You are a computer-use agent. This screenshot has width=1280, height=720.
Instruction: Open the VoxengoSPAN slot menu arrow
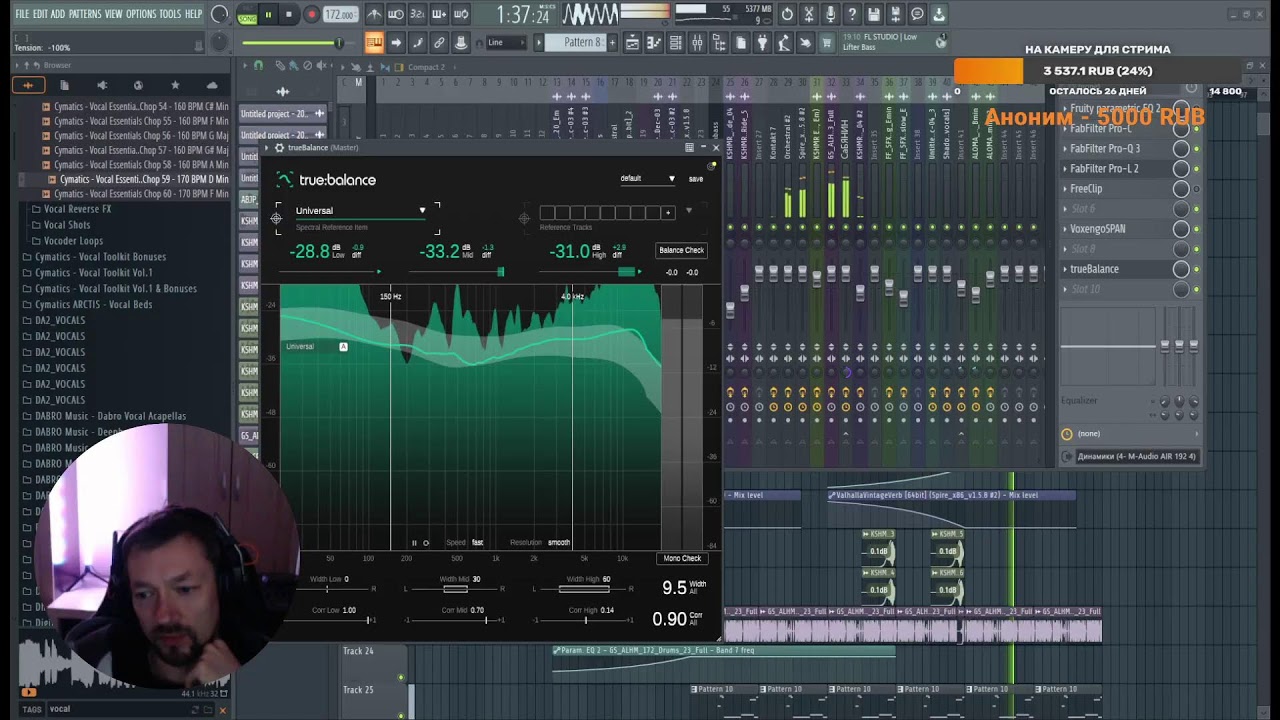[x=1065, y=229]
